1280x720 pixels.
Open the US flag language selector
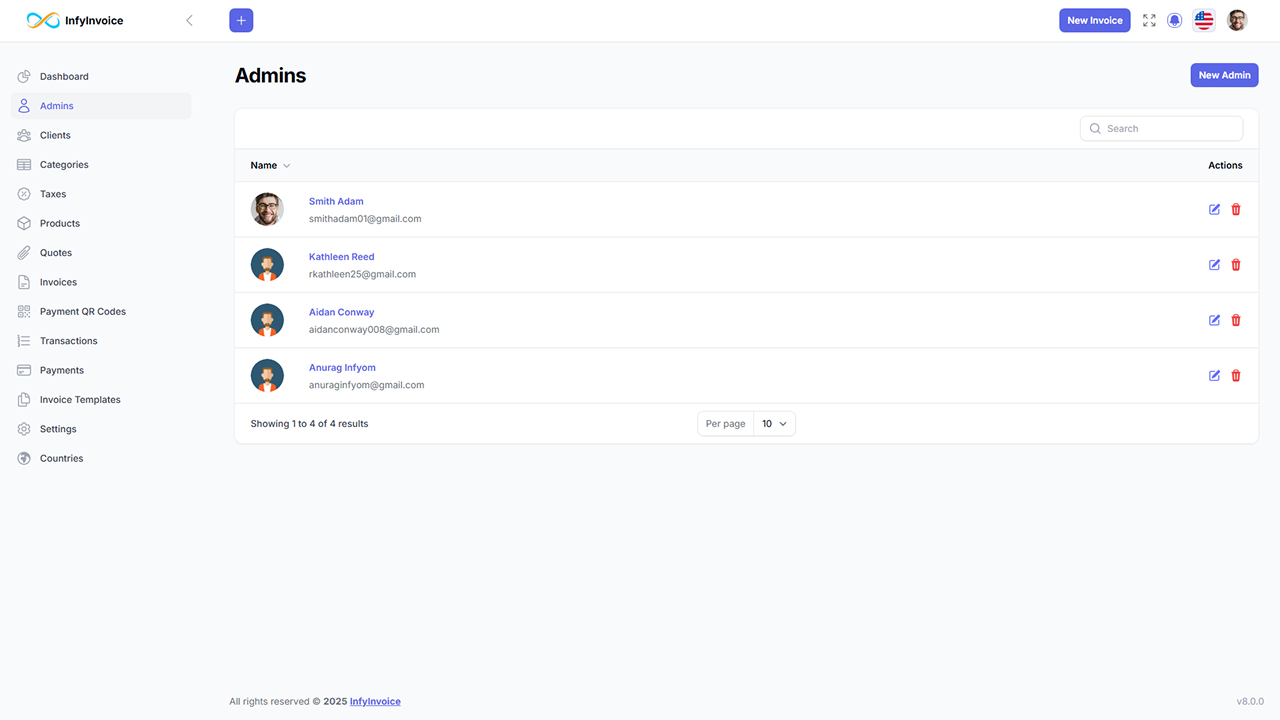coord(1204,20)
